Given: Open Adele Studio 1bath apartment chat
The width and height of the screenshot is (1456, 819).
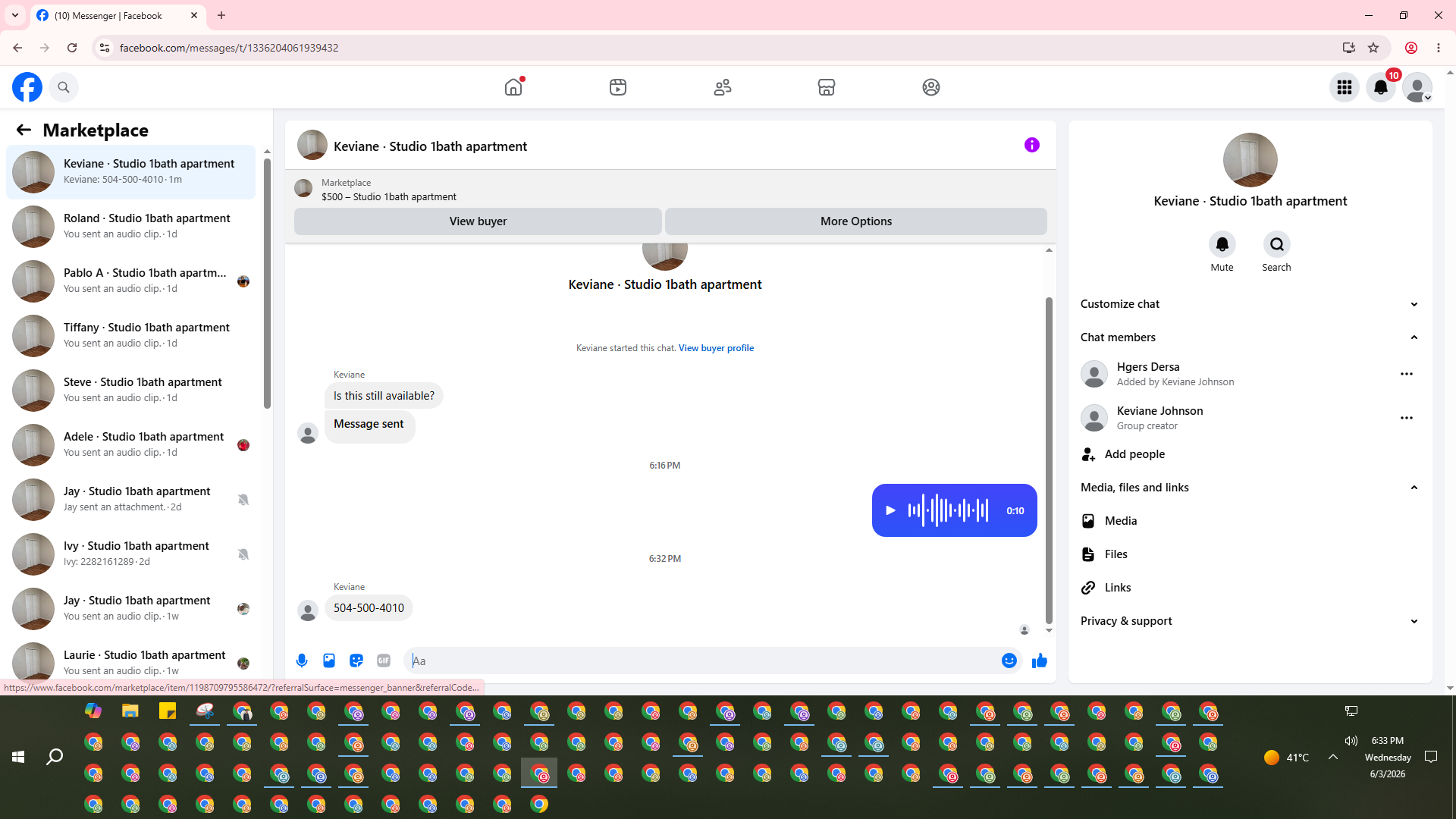Looking at the screenshot, I should pos(131,445).
